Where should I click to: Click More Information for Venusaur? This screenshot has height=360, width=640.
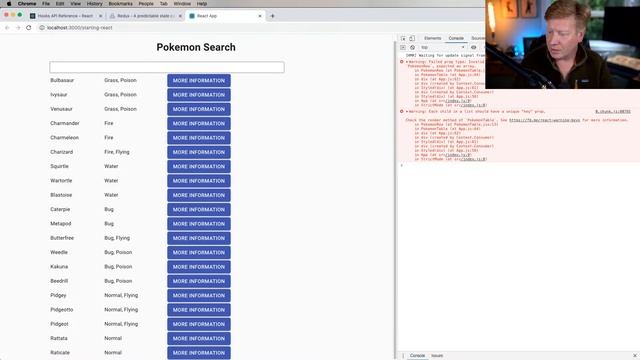coord(199,109)
